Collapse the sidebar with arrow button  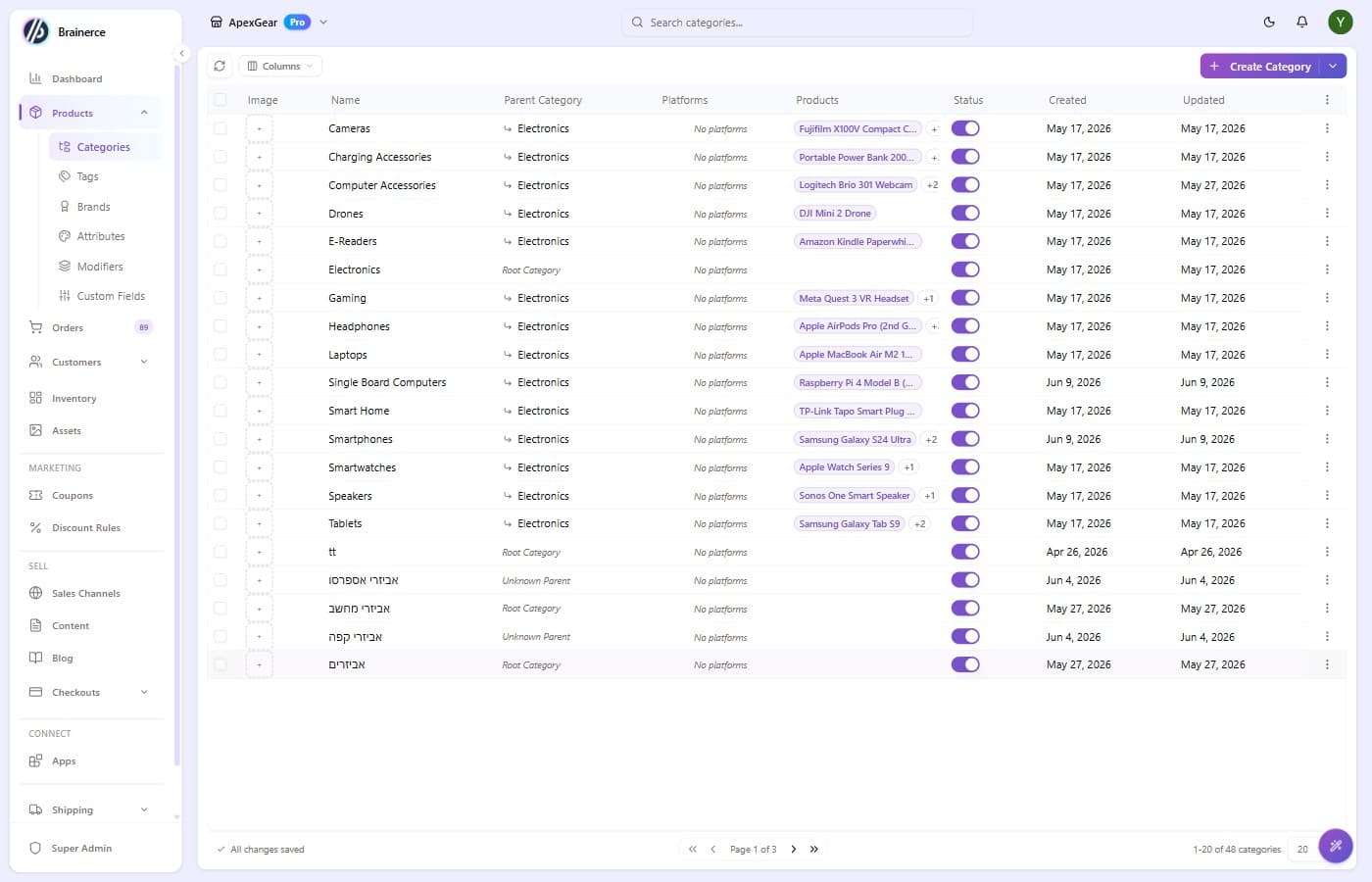(x=181, y=53)
